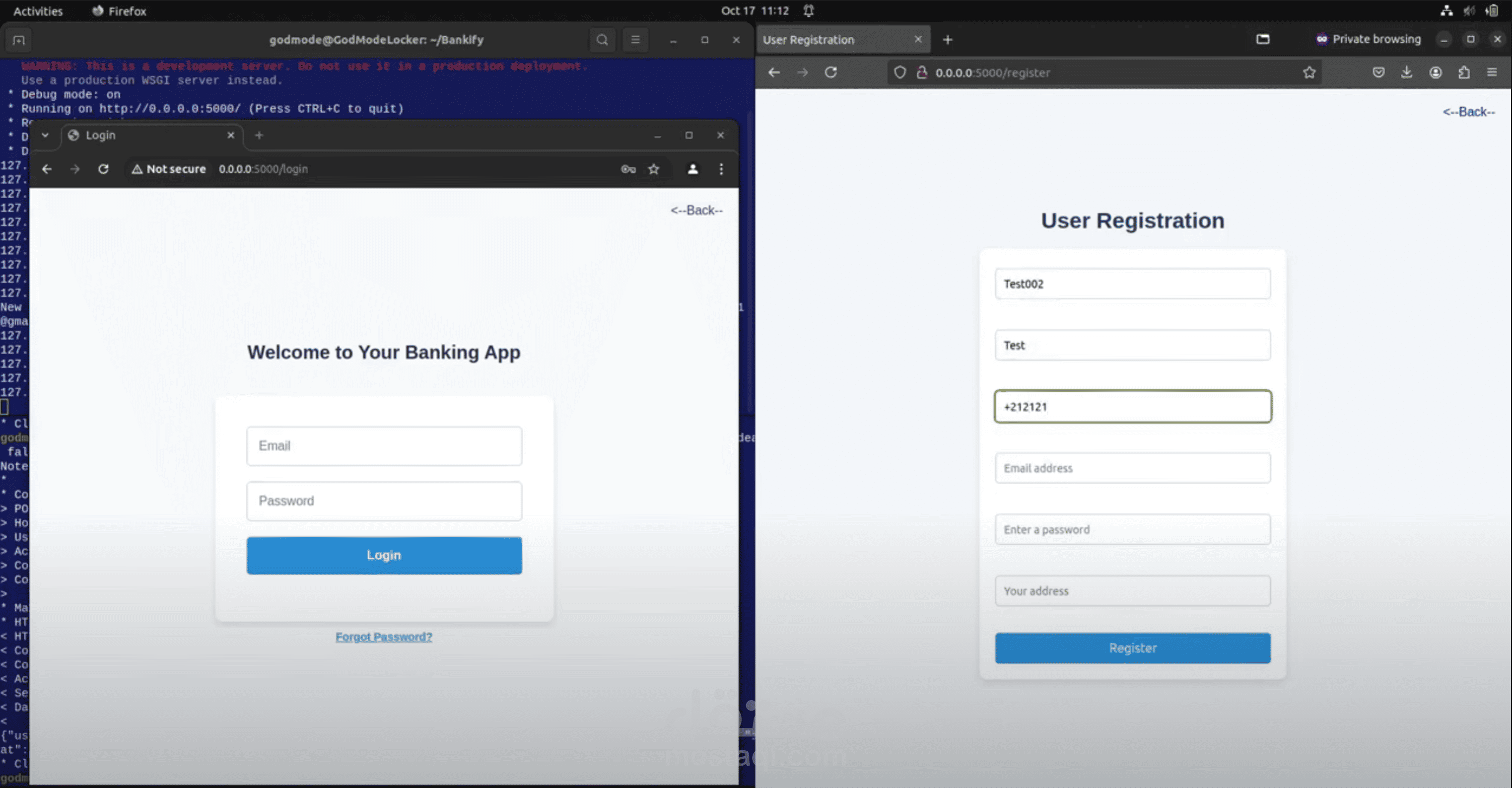1512x788 pixels.
Task: Click the Firefox tab overview icon
Action: (x=1263, y=39)
